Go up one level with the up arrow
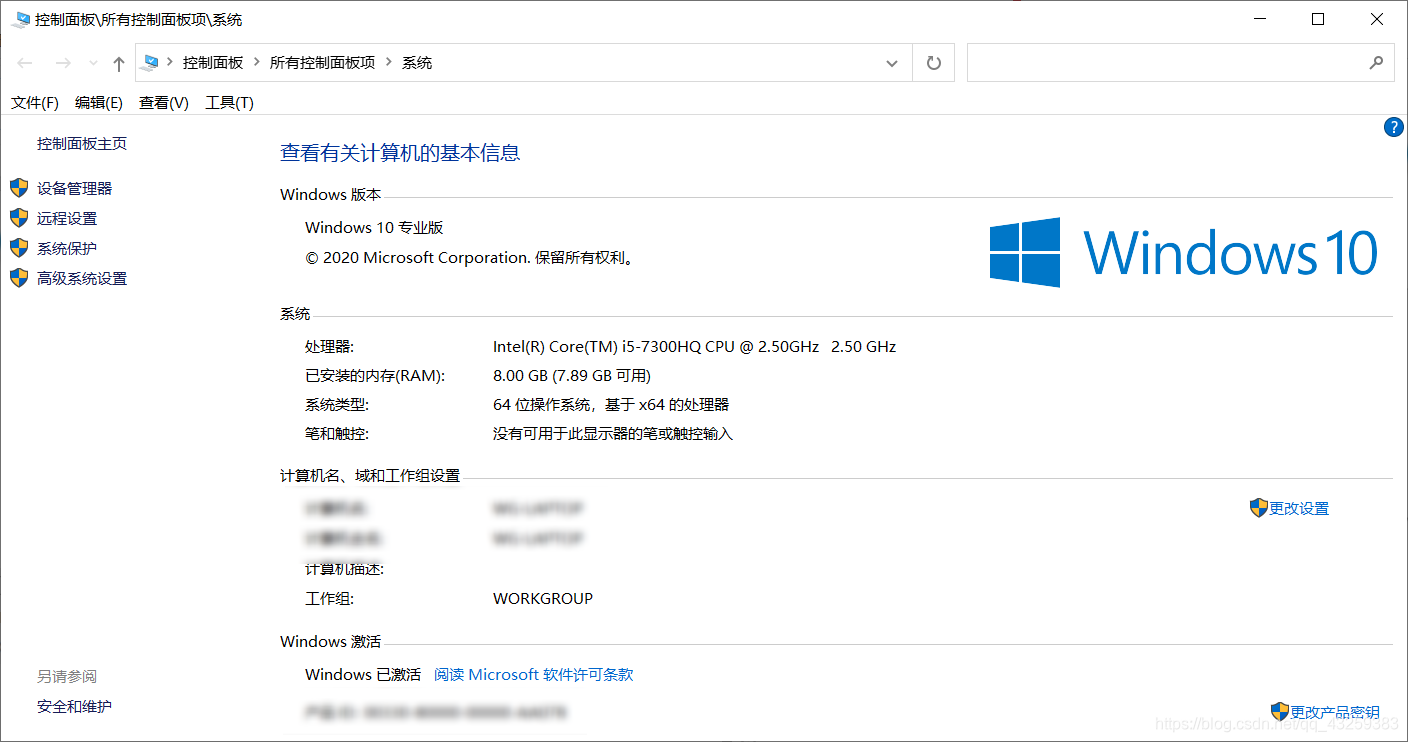 (119, 63)
